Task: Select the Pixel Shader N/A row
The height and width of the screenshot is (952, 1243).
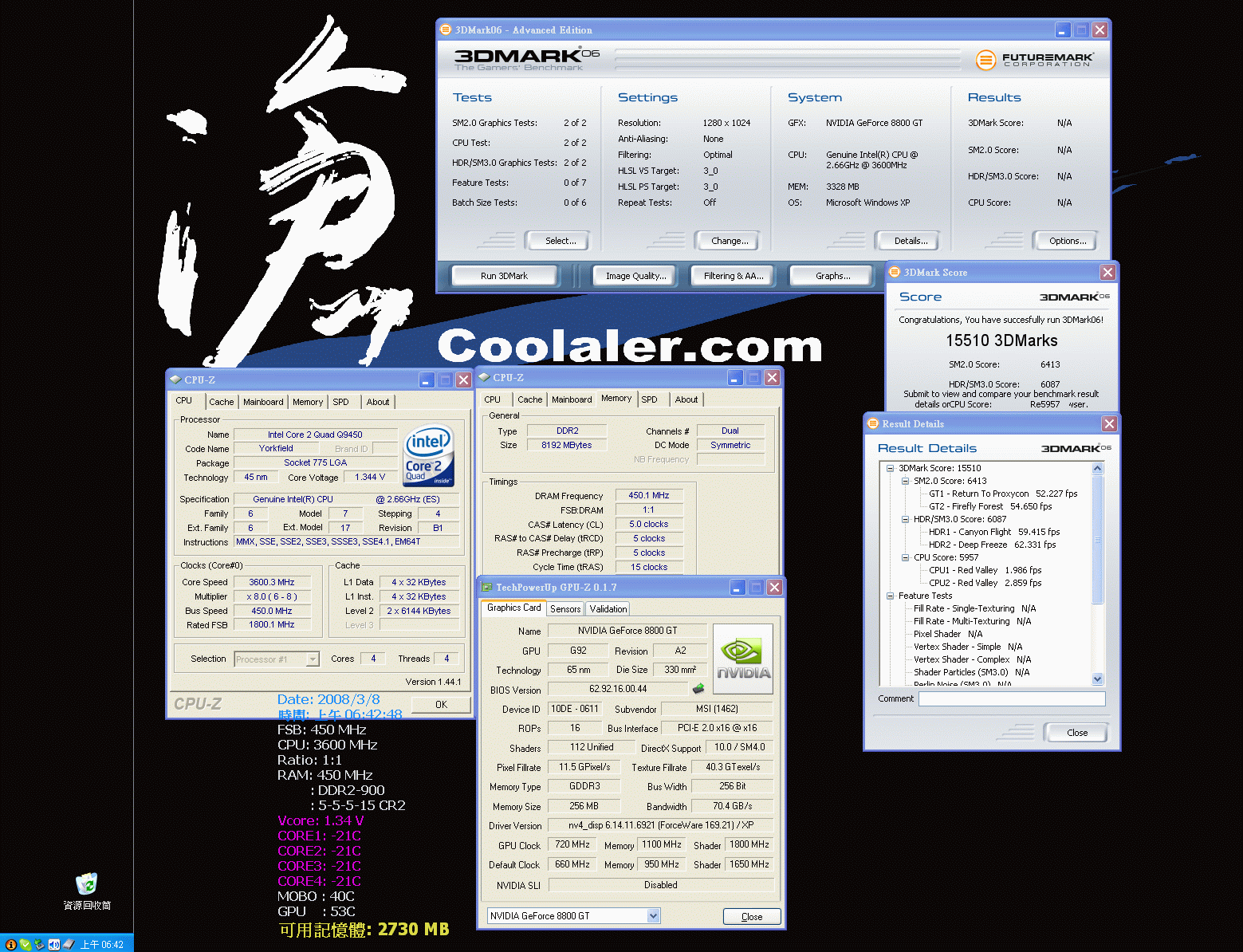Action: (x=948, y=634)
